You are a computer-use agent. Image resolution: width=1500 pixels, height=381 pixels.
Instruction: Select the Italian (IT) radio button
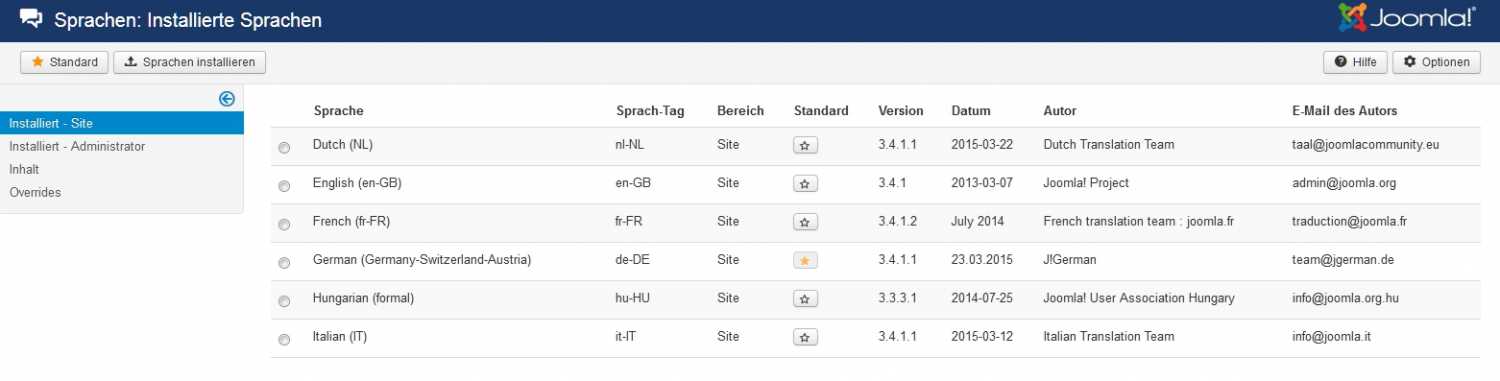pyautogui.click(x=284, y=340)
